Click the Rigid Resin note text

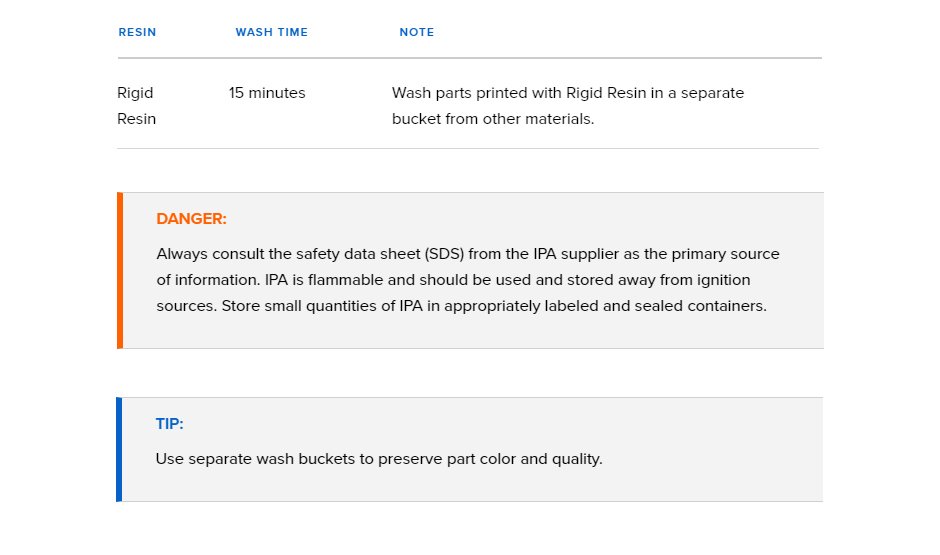pyautogui.click(x=568, y=105)
